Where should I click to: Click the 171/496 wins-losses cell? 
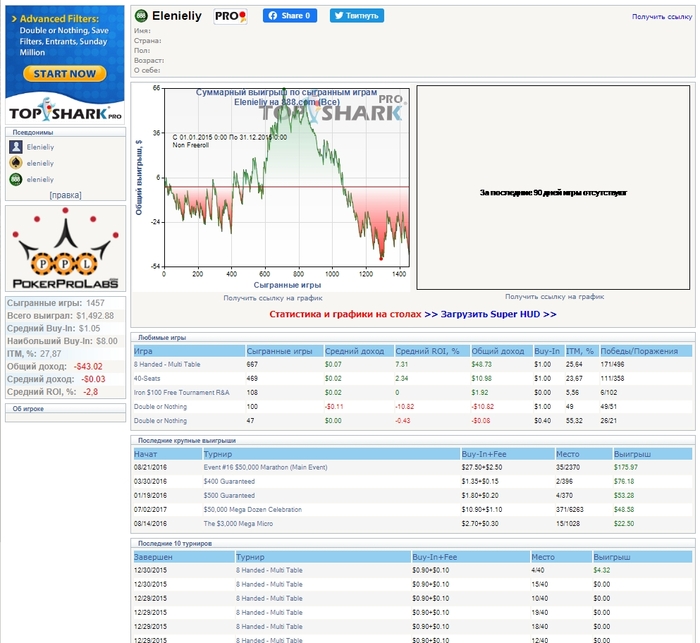coord(612,364)
